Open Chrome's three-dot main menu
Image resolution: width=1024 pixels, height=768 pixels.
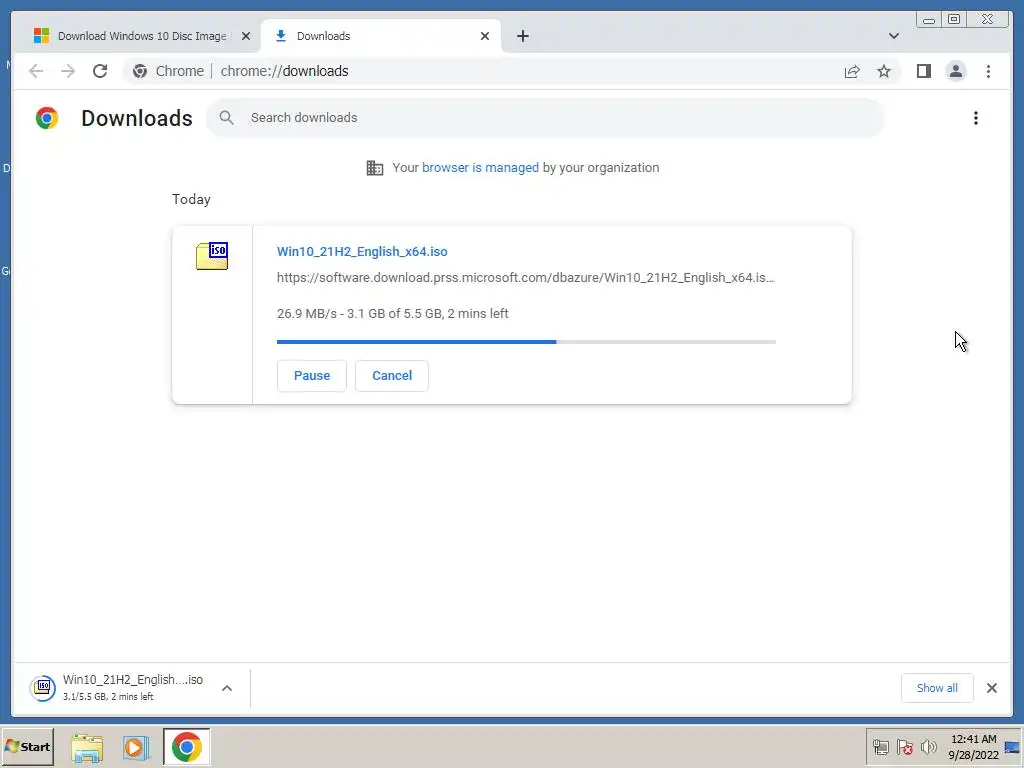point(988,71)
